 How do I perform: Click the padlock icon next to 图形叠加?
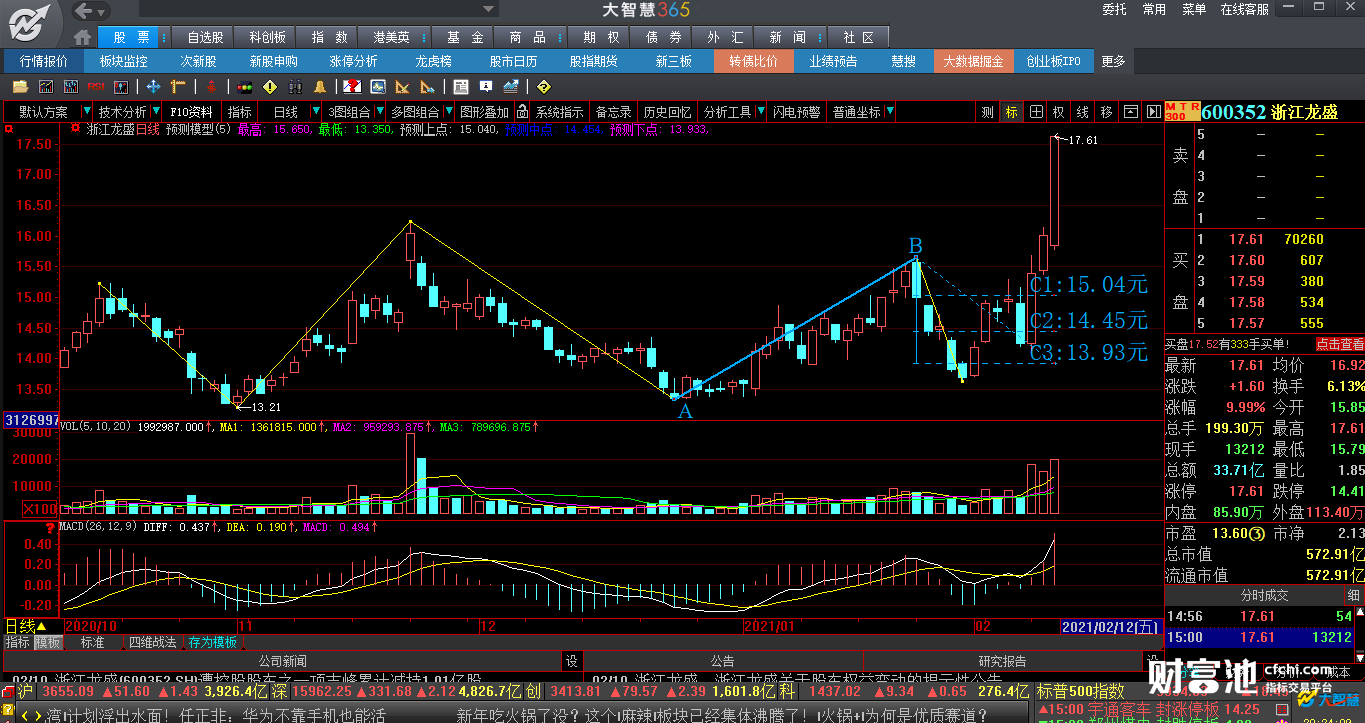pos(522,112)
